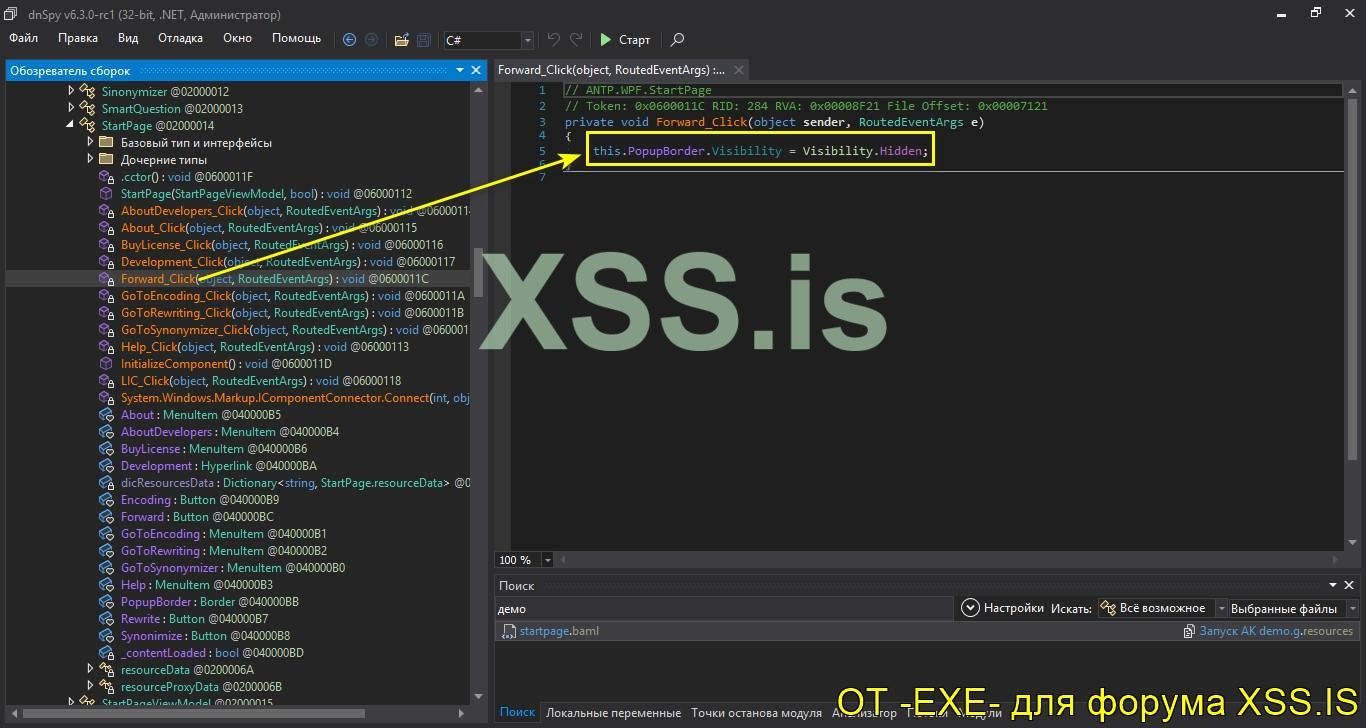Select the Rewrite : Button field
Viewport: 1366px width, 728px height.
point(197,618)
